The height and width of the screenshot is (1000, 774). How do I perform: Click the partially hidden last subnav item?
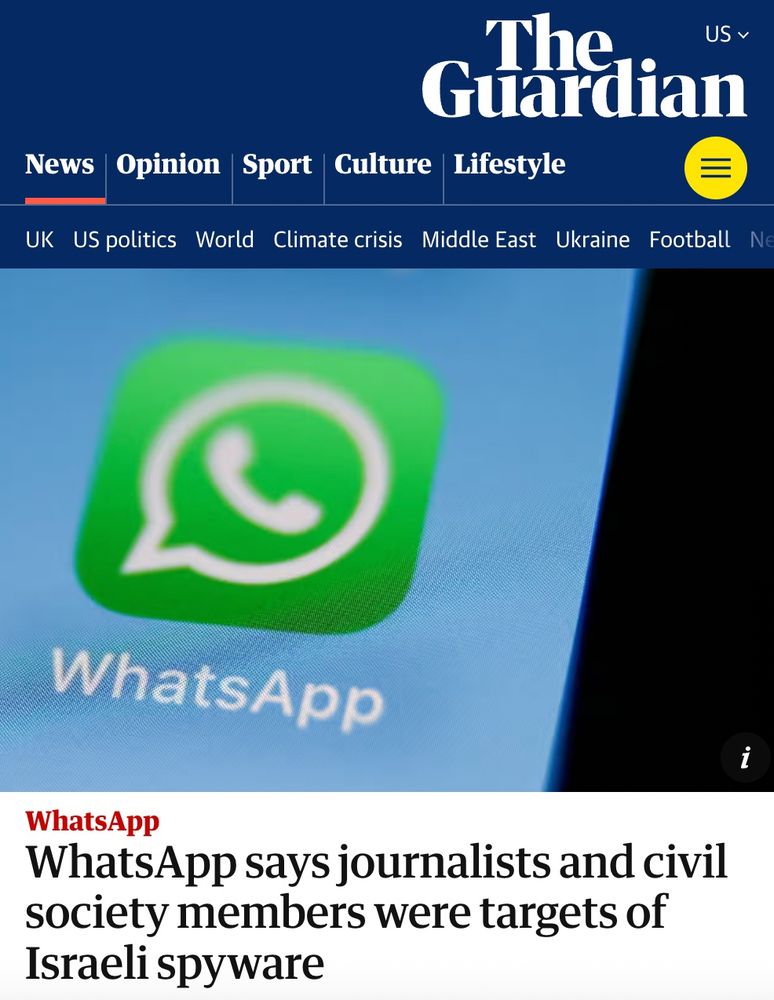(x=762, y=240)
